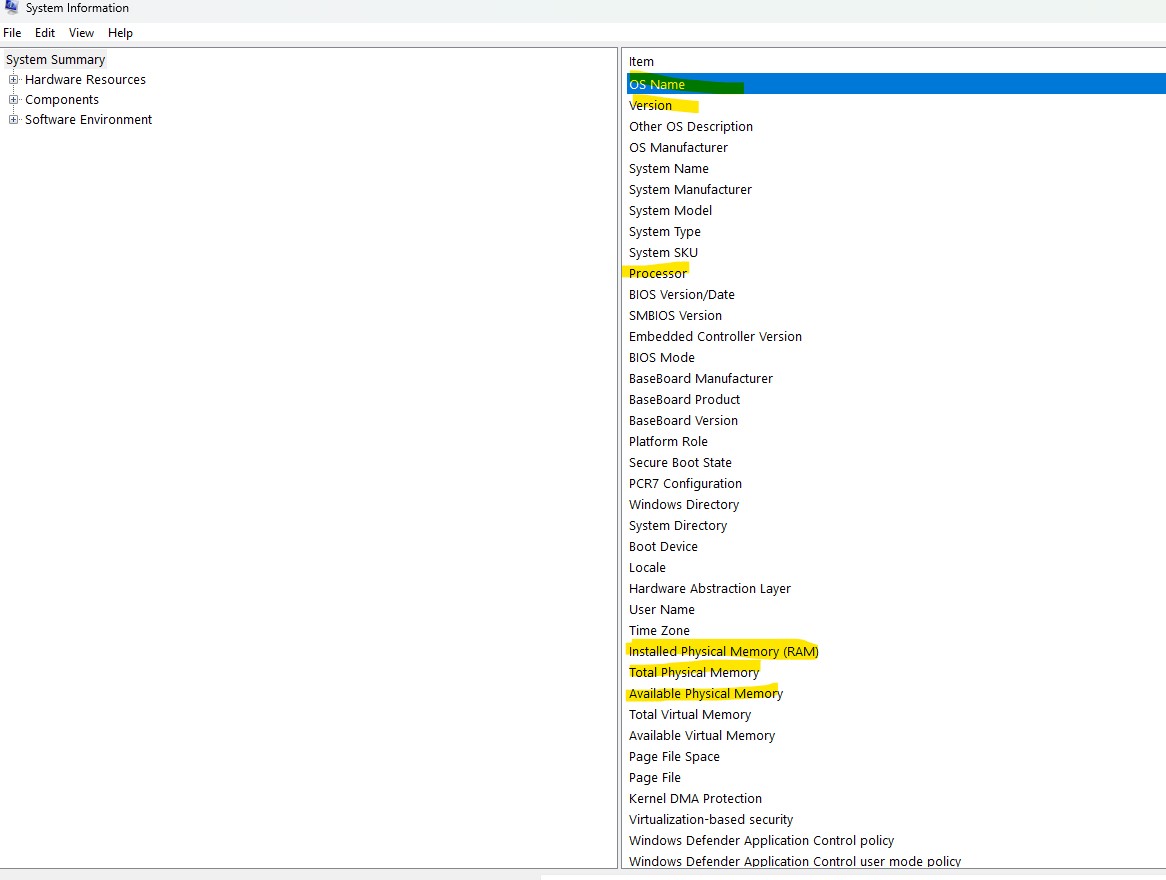Click the Item column header
This screenshot has width=1166, height=880.
pyautogui.click(x=641, y=62)
